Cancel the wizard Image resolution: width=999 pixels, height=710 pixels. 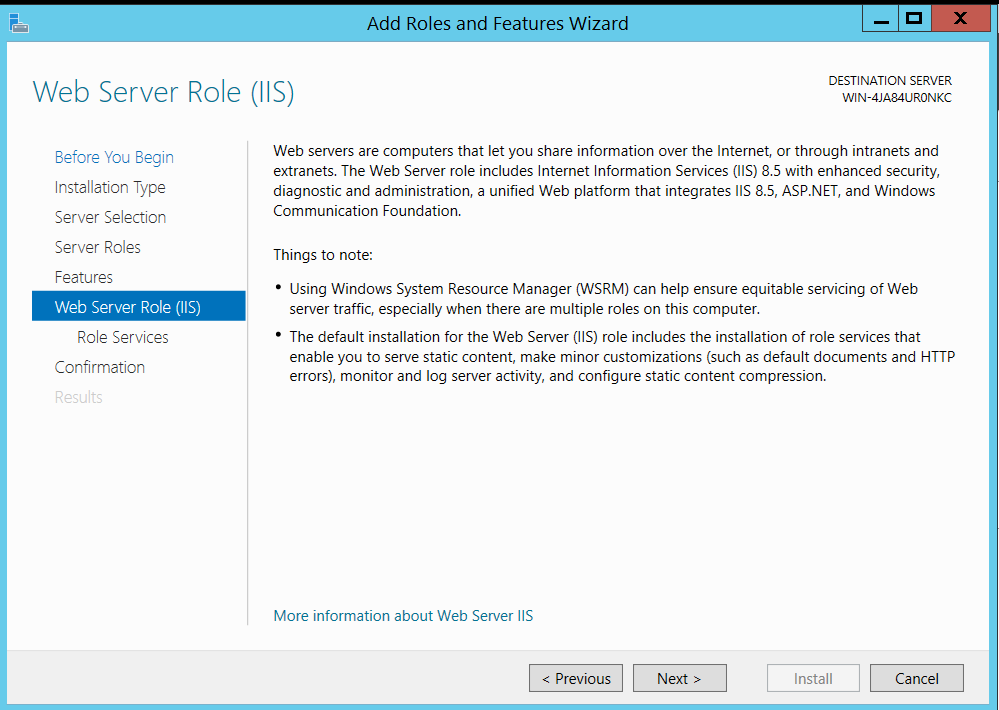(916, 678)
